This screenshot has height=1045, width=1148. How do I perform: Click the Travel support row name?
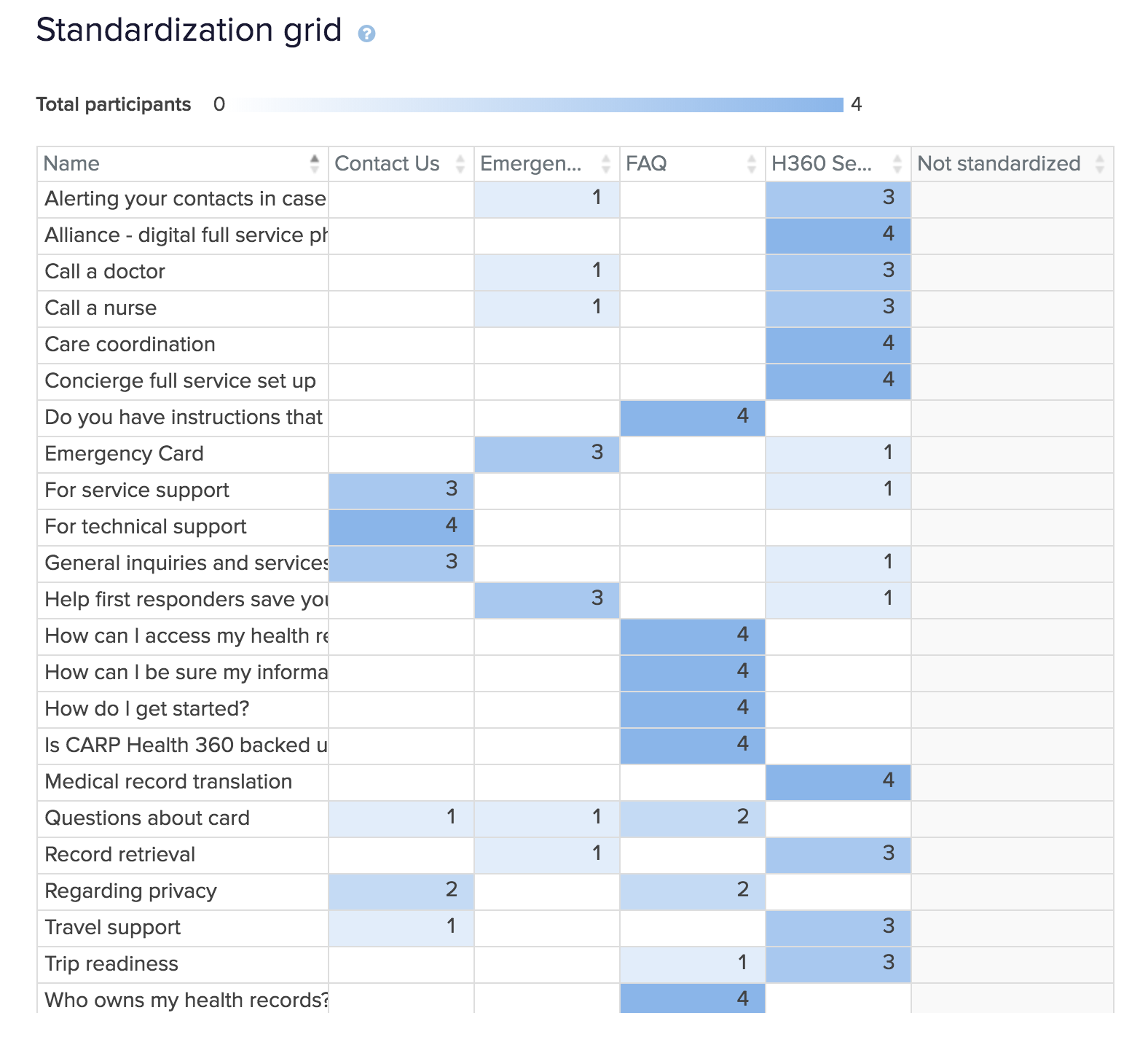(112, 928)
